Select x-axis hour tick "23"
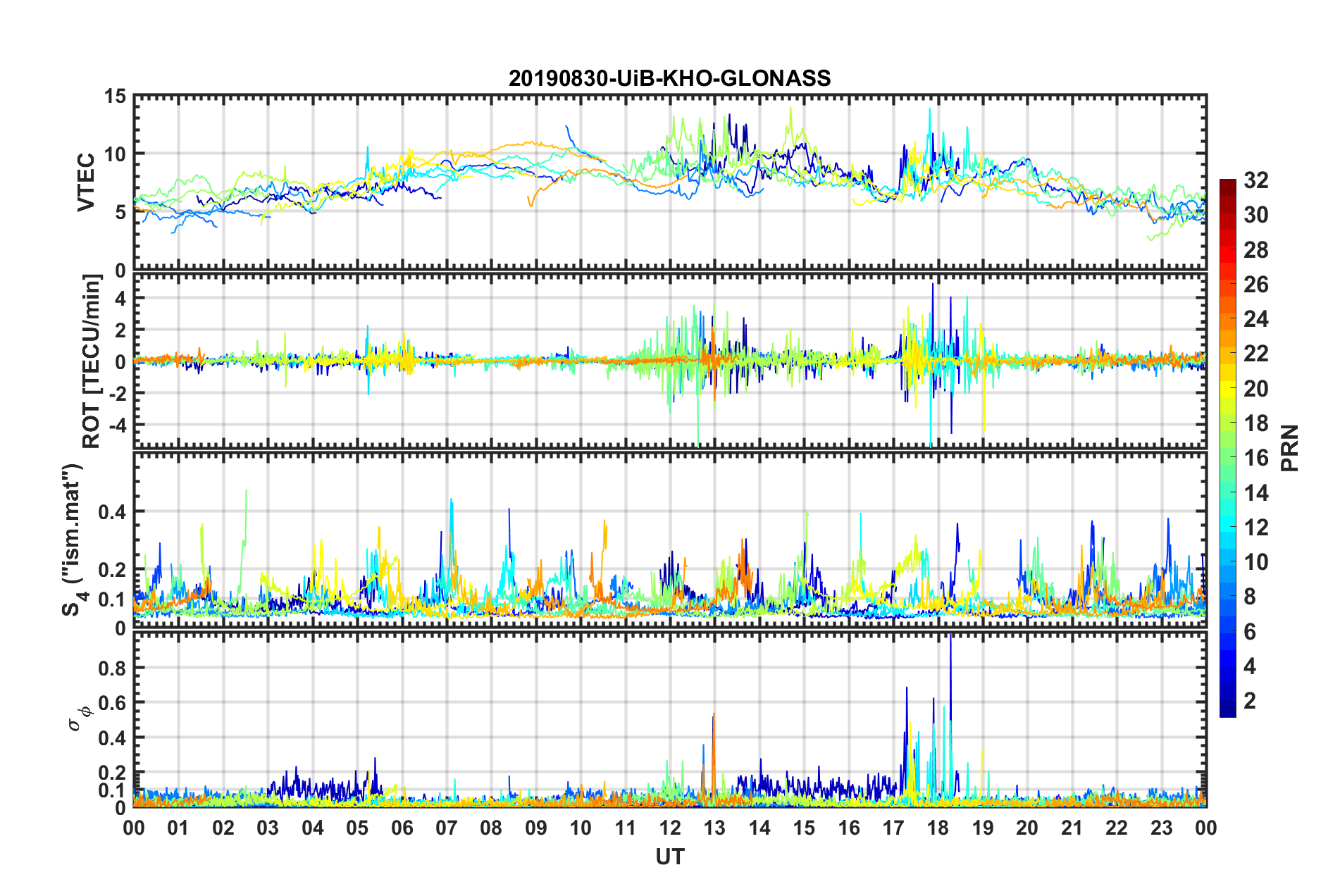 1162,827
